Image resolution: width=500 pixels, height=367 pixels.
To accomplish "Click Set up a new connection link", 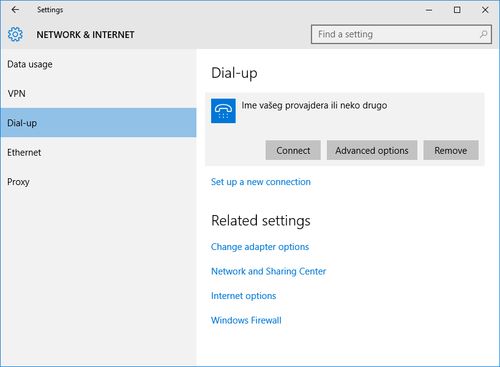I will point(261,182).
